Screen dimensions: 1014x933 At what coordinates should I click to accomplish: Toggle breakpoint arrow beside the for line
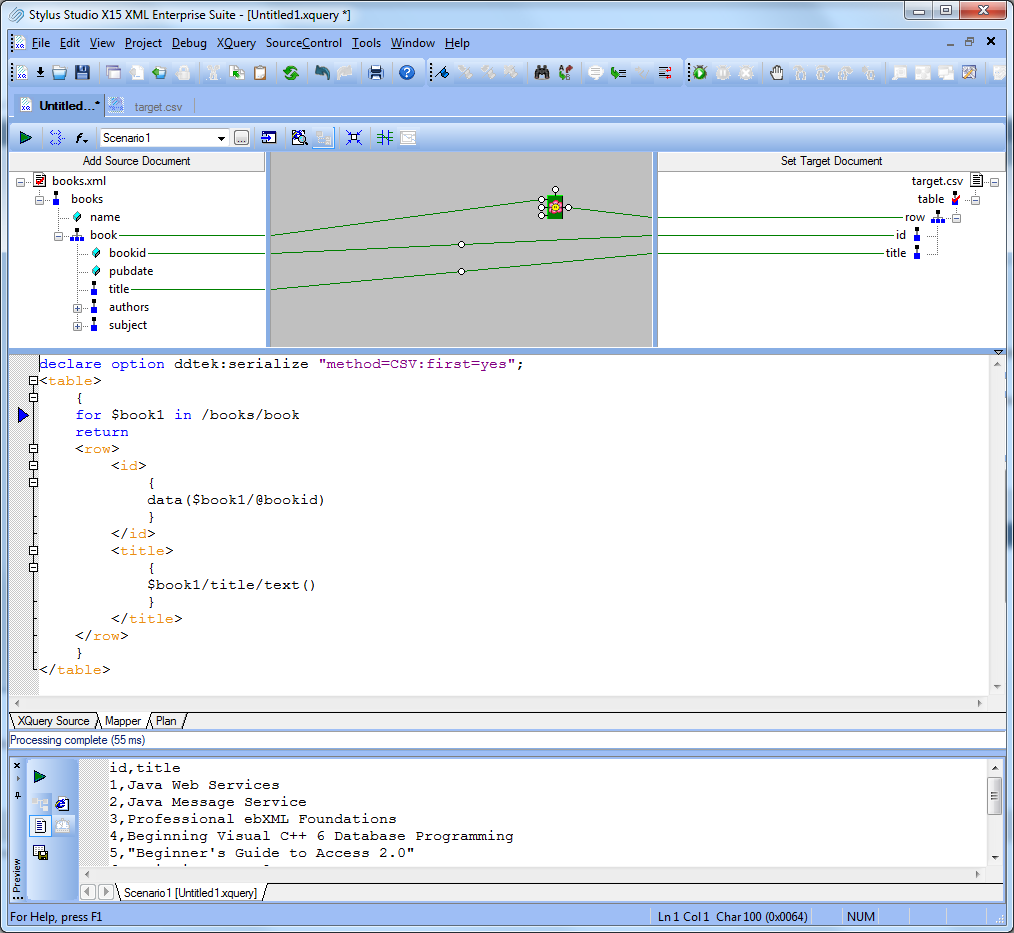24,415
